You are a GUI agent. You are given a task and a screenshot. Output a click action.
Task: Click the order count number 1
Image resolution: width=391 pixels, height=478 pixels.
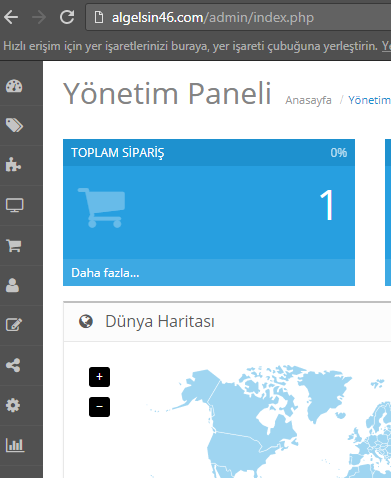[x=327, y=205]
